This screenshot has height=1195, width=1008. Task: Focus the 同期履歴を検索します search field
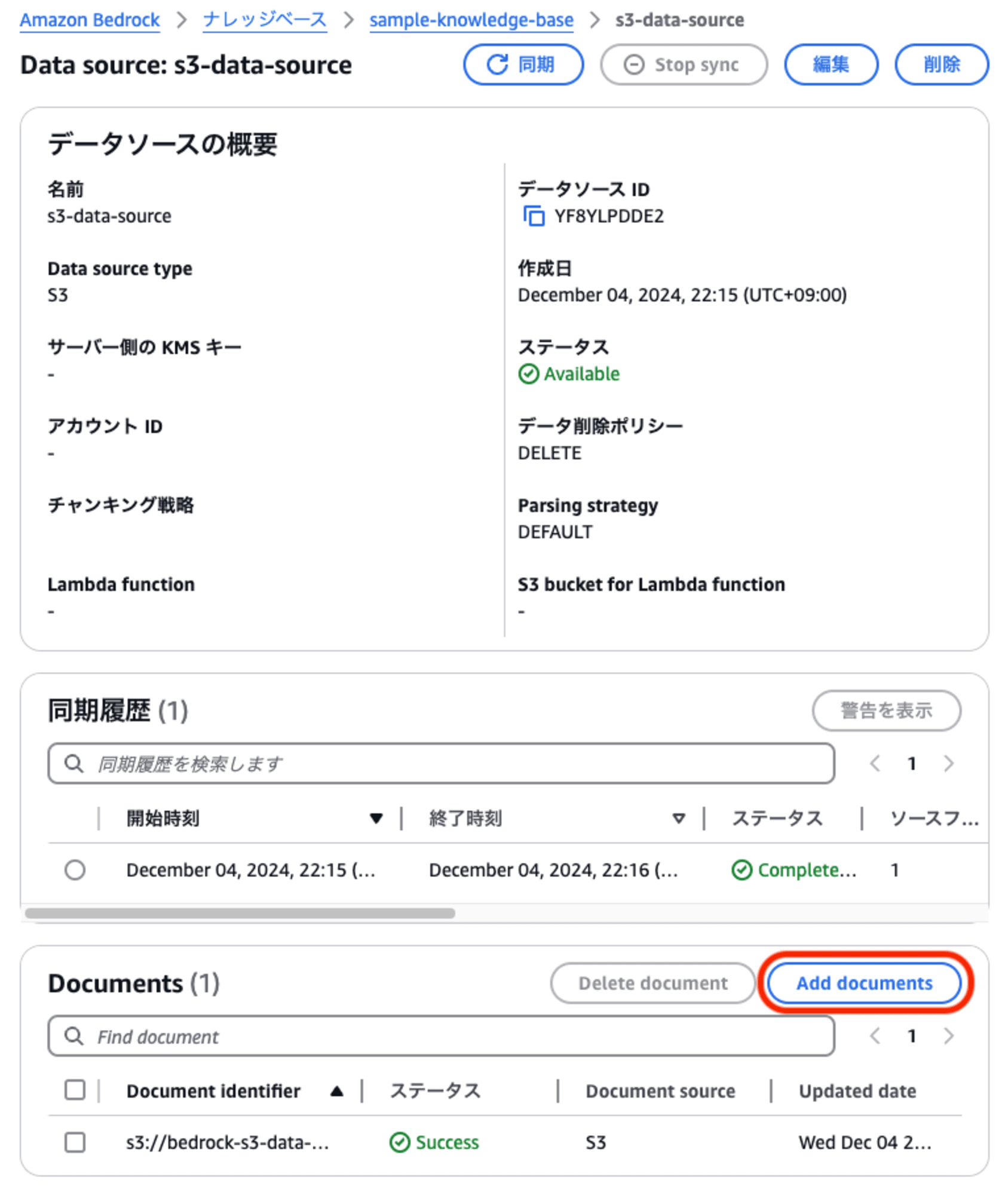pos(441,763)
